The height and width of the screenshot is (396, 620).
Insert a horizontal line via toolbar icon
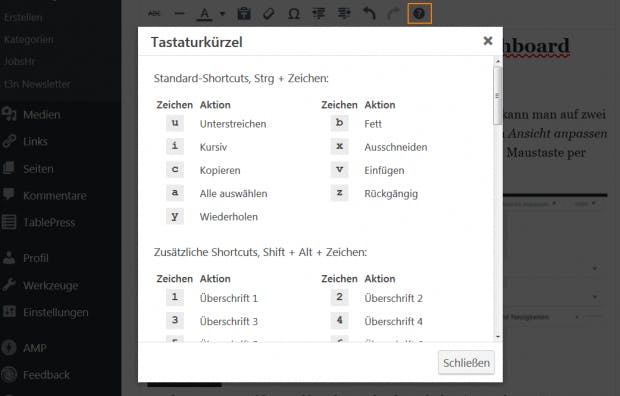(179, 13)
